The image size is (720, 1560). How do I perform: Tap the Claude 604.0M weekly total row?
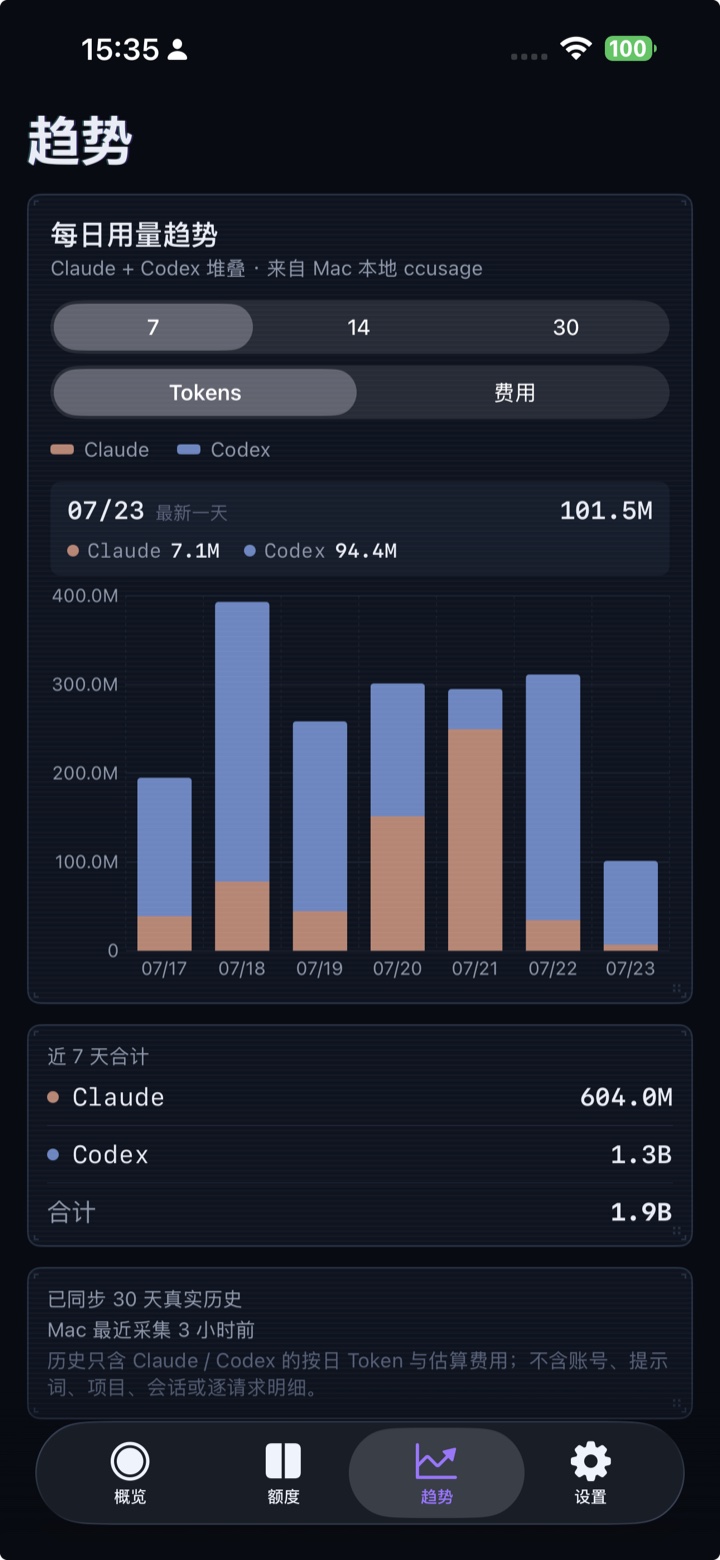360,1097
